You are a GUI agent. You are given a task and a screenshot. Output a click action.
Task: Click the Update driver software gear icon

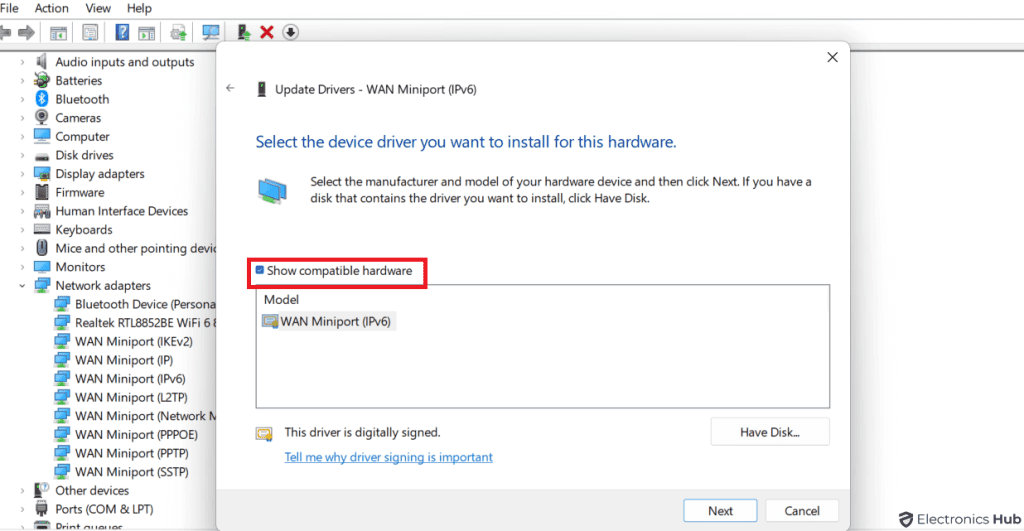pyautogui.click(x=178, y=32)
